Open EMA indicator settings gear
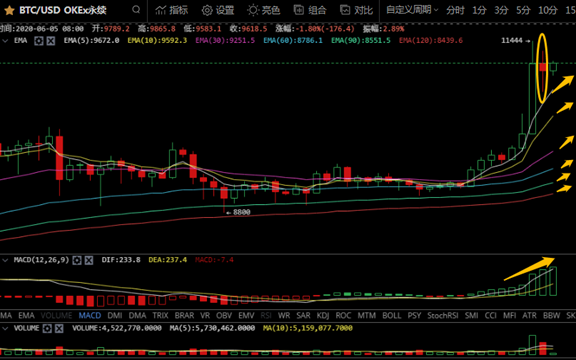Image resolution: width=576 pixels, height=360 pixels. (39, 41)
